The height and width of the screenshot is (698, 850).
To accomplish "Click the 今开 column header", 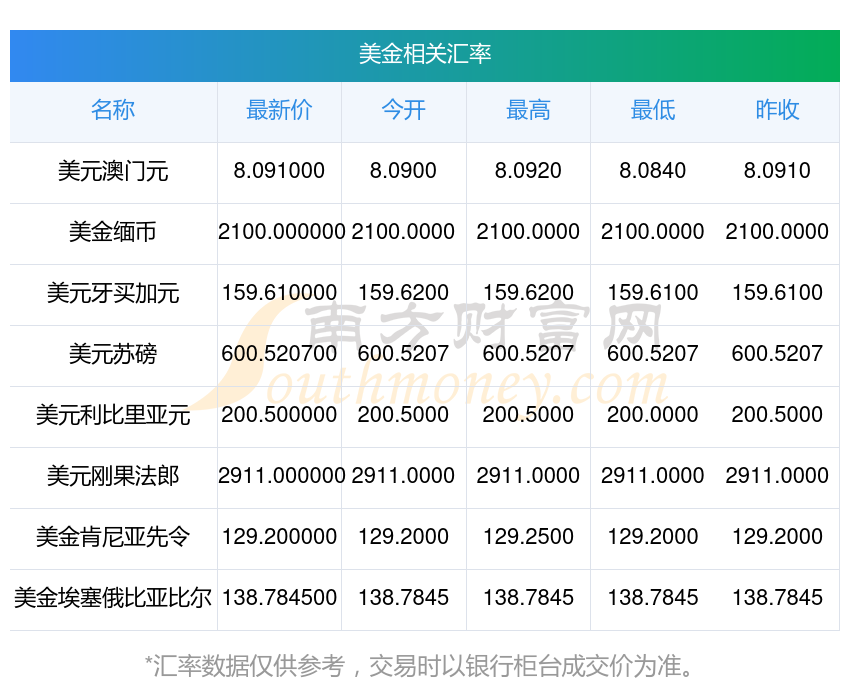I will [403, 110].
